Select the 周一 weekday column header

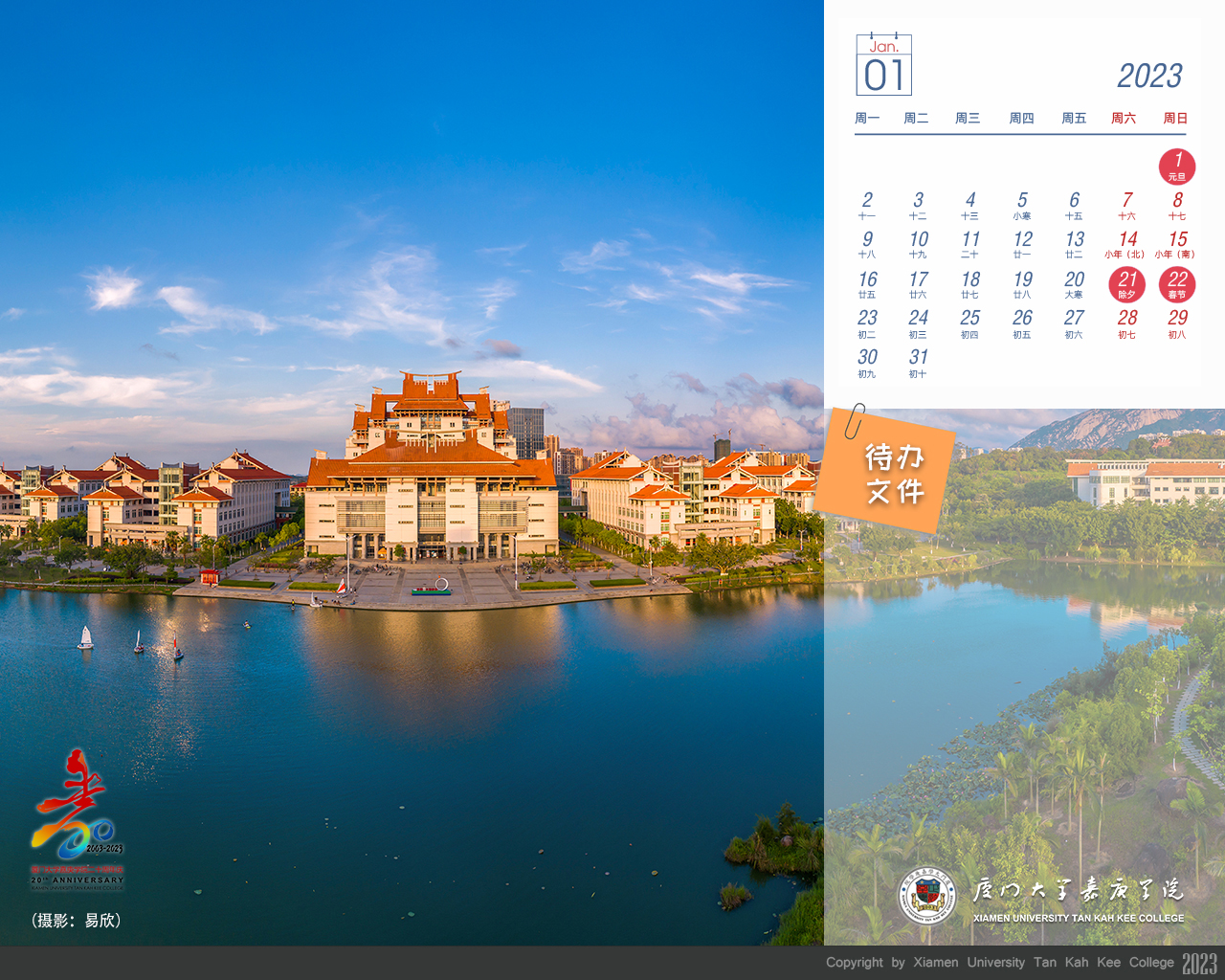867,119
